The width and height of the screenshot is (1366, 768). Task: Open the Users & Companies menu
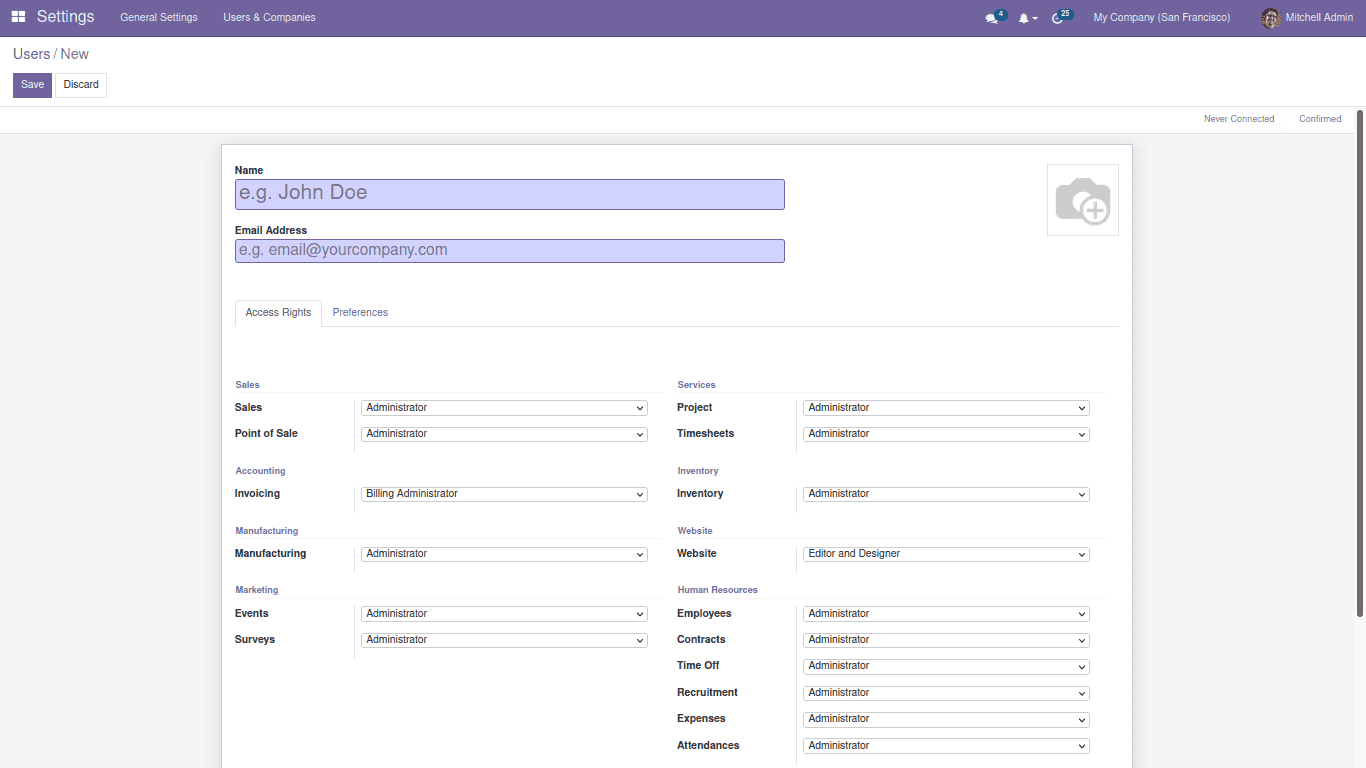tap(269, 17)
